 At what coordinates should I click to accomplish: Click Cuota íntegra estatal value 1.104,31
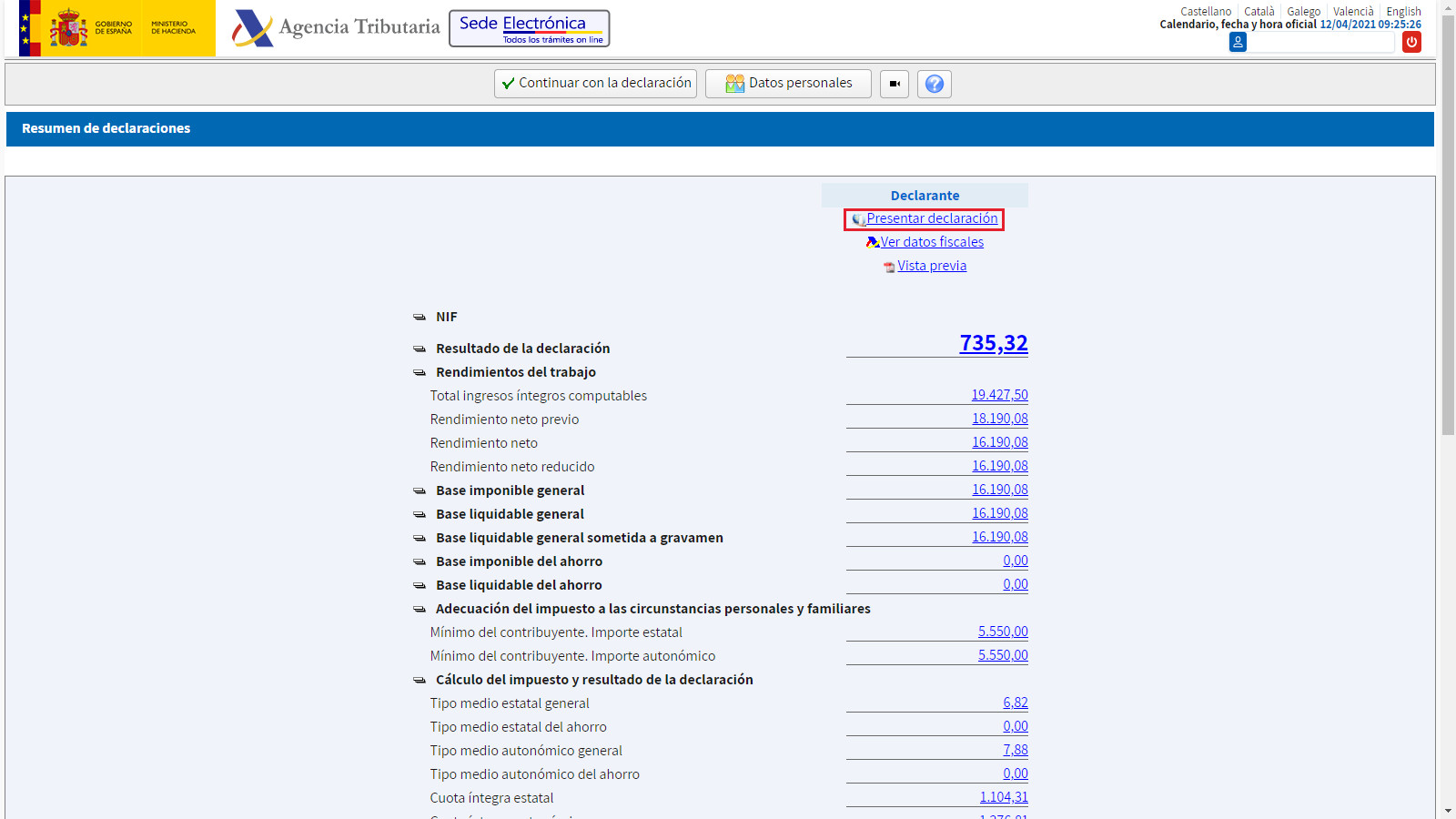[x=1004, y=797]
